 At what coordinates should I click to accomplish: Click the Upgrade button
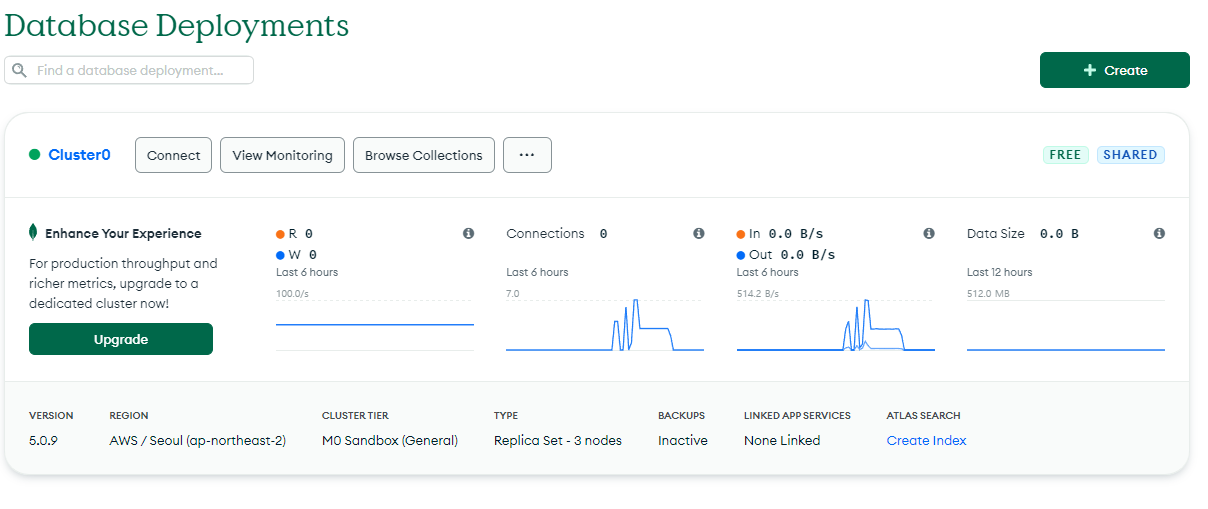(x=121, y=339)
